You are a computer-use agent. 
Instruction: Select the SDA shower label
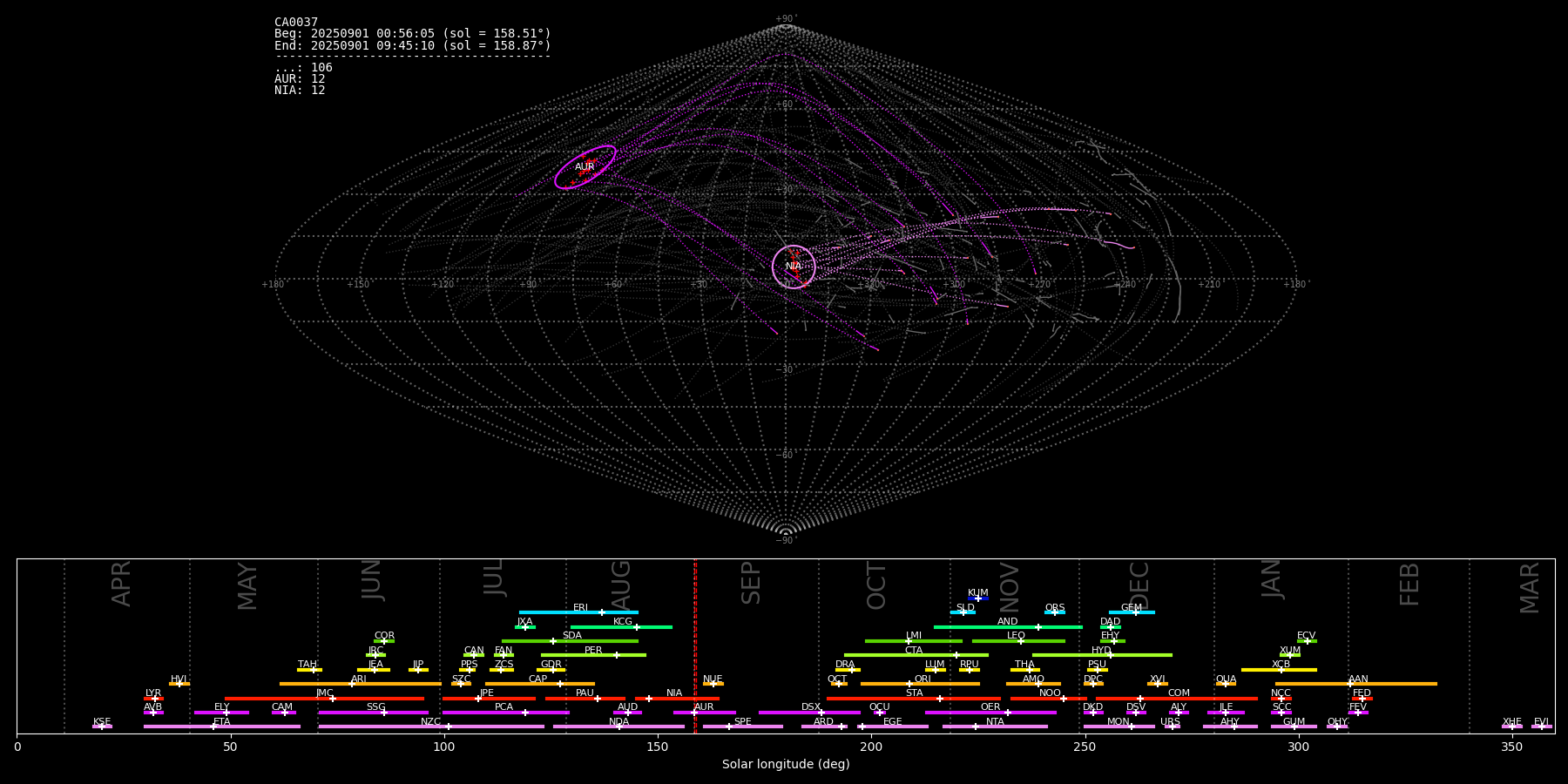(572, 636)
